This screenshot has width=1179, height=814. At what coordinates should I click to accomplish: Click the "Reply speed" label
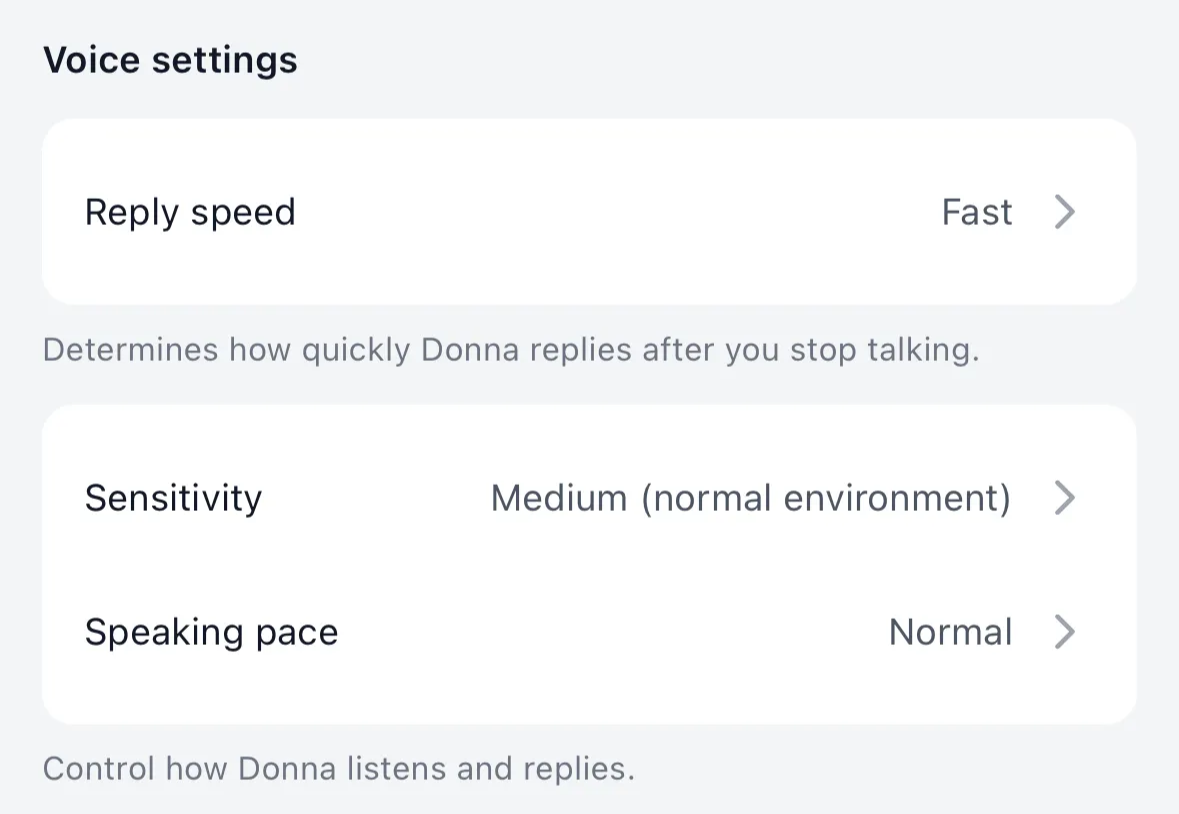tap(190, 212)
